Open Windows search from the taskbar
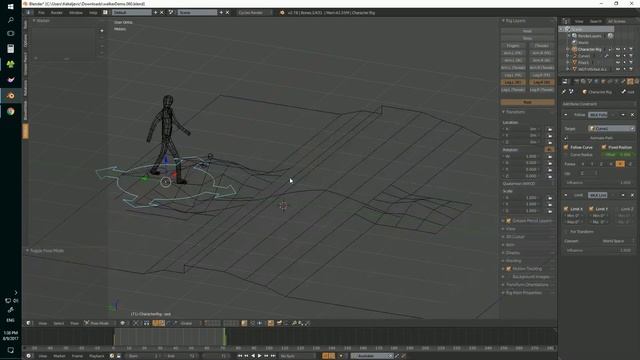 point(11,20)
